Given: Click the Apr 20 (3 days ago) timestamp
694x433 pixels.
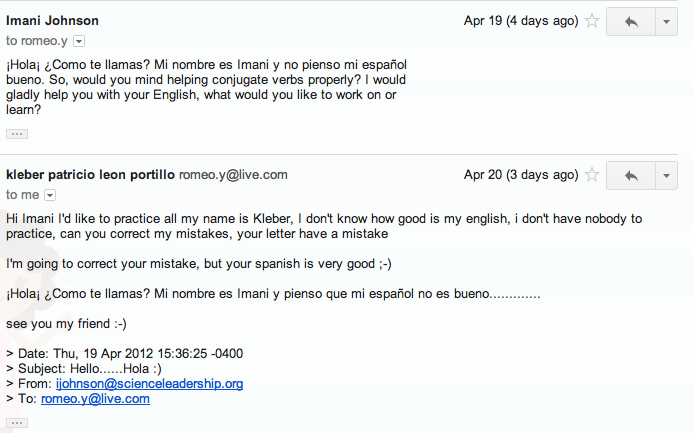Looking at the screenshot, I should (x=521, y=174).
